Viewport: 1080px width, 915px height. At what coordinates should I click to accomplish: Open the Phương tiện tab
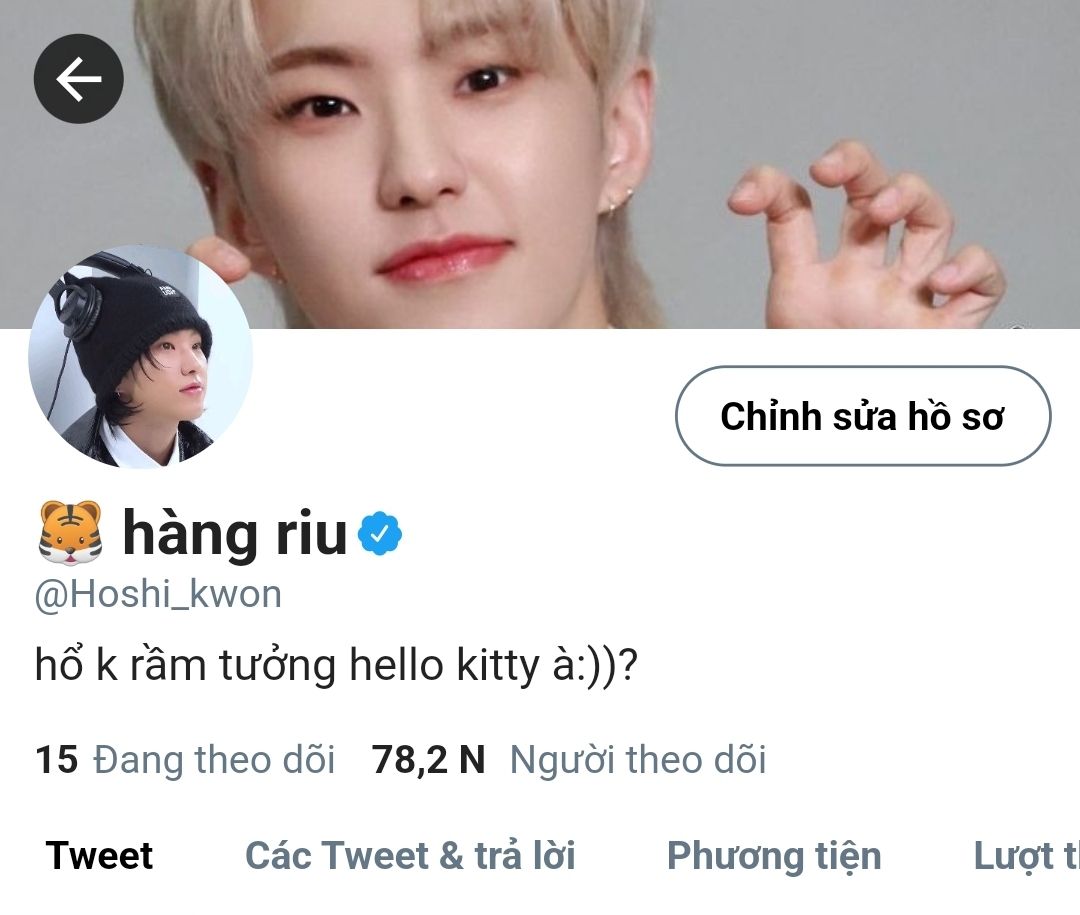[x=774, y=856]
